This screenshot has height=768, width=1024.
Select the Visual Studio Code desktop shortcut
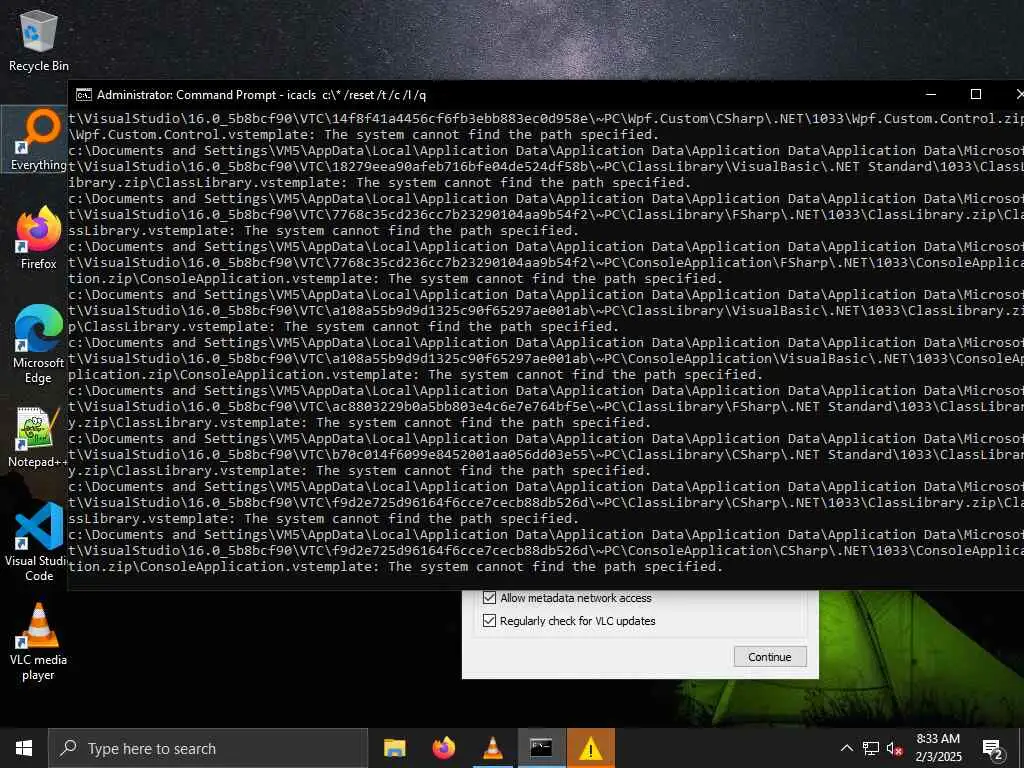pyautogui.click(x=39, y=542)
